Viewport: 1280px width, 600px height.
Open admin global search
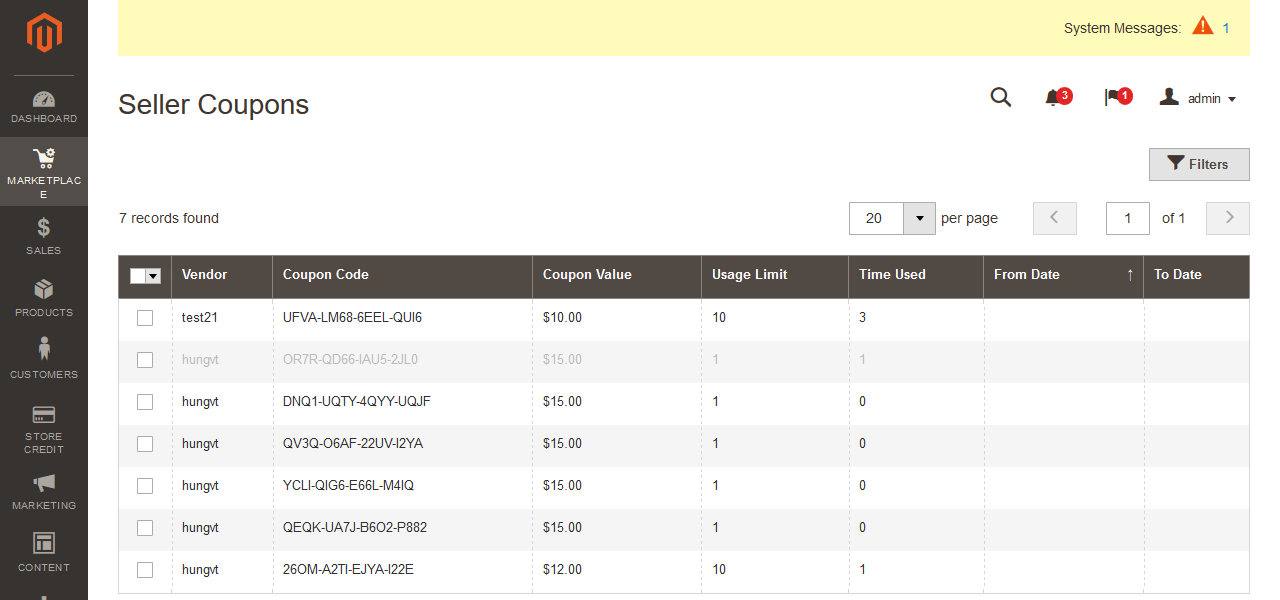1001,97
